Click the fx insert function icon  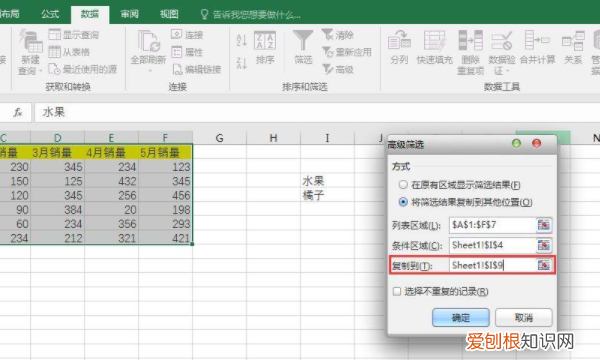coord(18,112)
